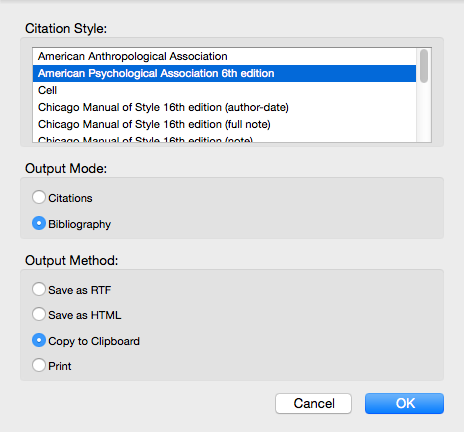Choose the Cell citation style
Viewport: 464px width, 432px height.
224,90
